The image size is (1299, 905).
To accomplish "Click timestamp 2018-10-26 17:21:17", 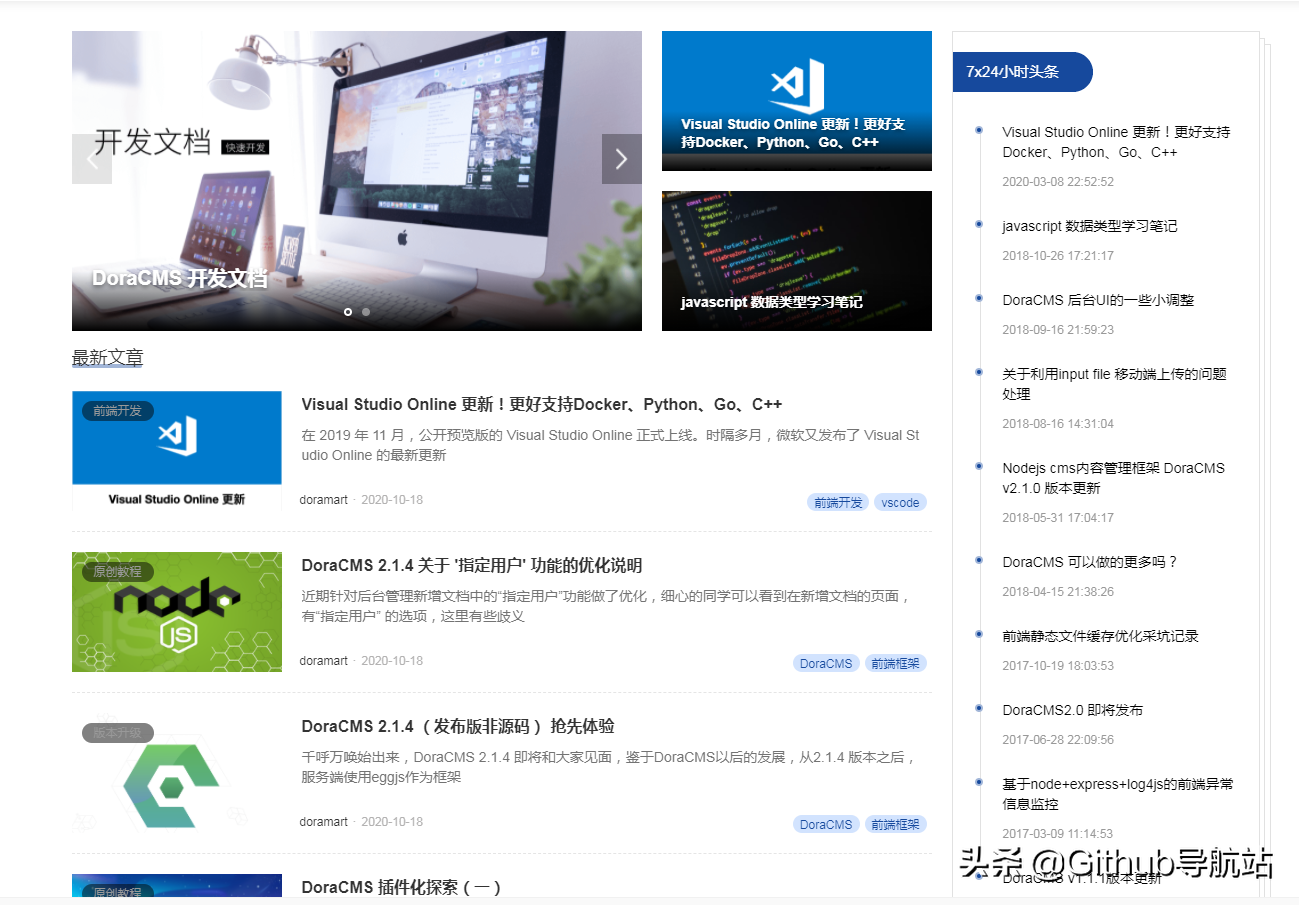I will [1058, 256].
